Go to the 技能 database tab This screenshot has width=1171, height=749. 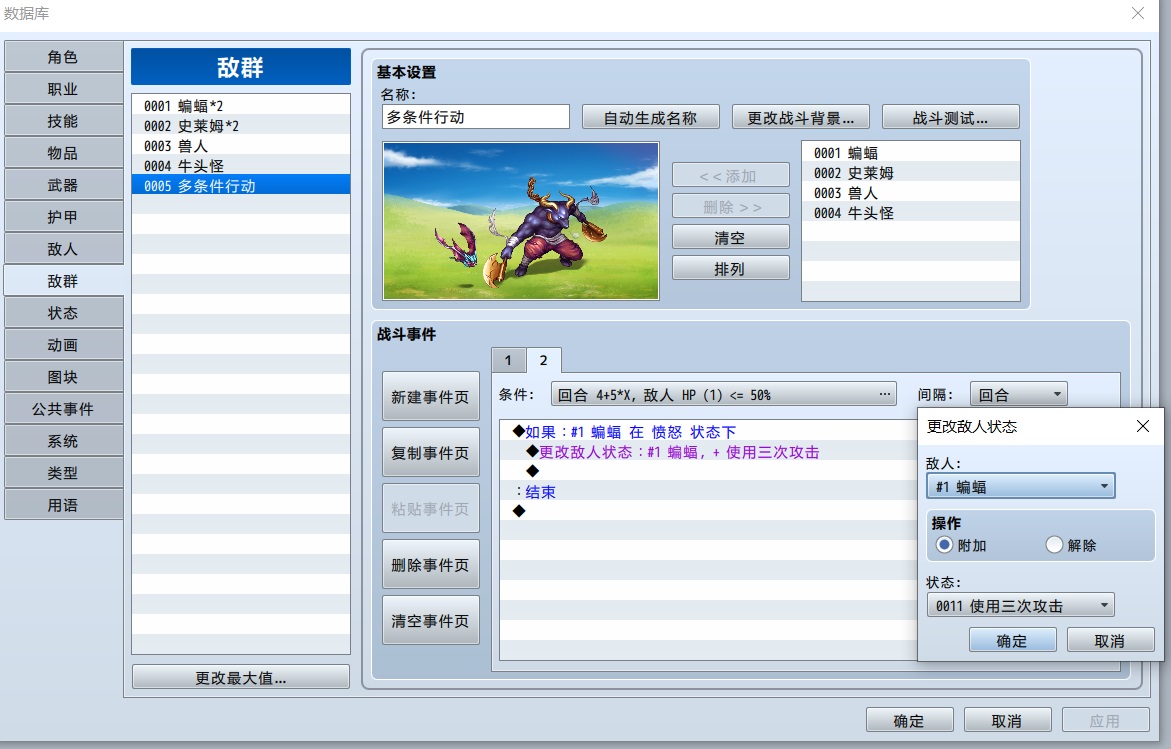click(63, 121)
